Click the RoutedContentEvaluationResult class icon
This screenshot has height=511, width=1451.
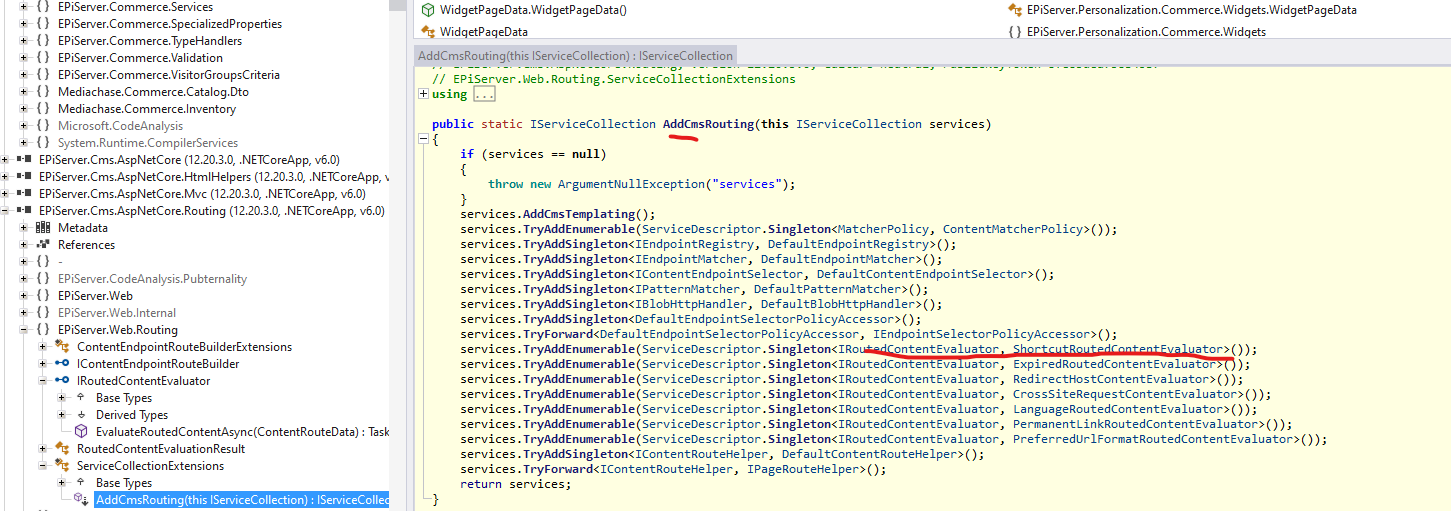(61, 449)
